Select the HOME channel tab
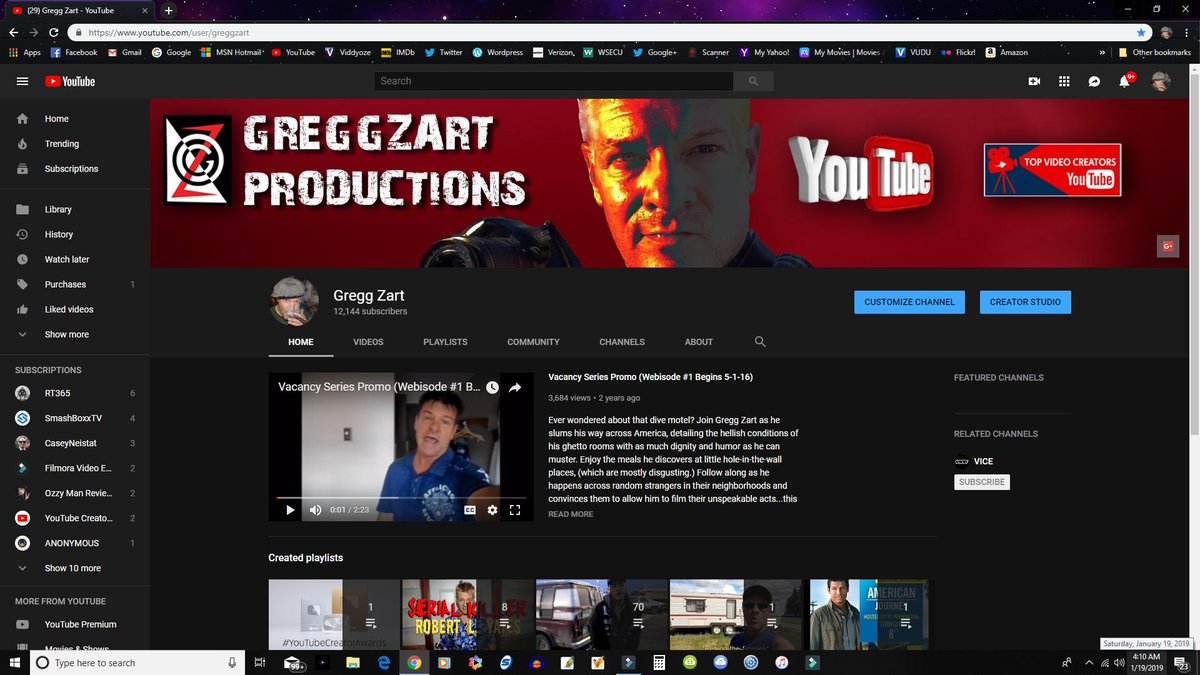Screen dimensions: 1200x675 click(x=301, y=342)
